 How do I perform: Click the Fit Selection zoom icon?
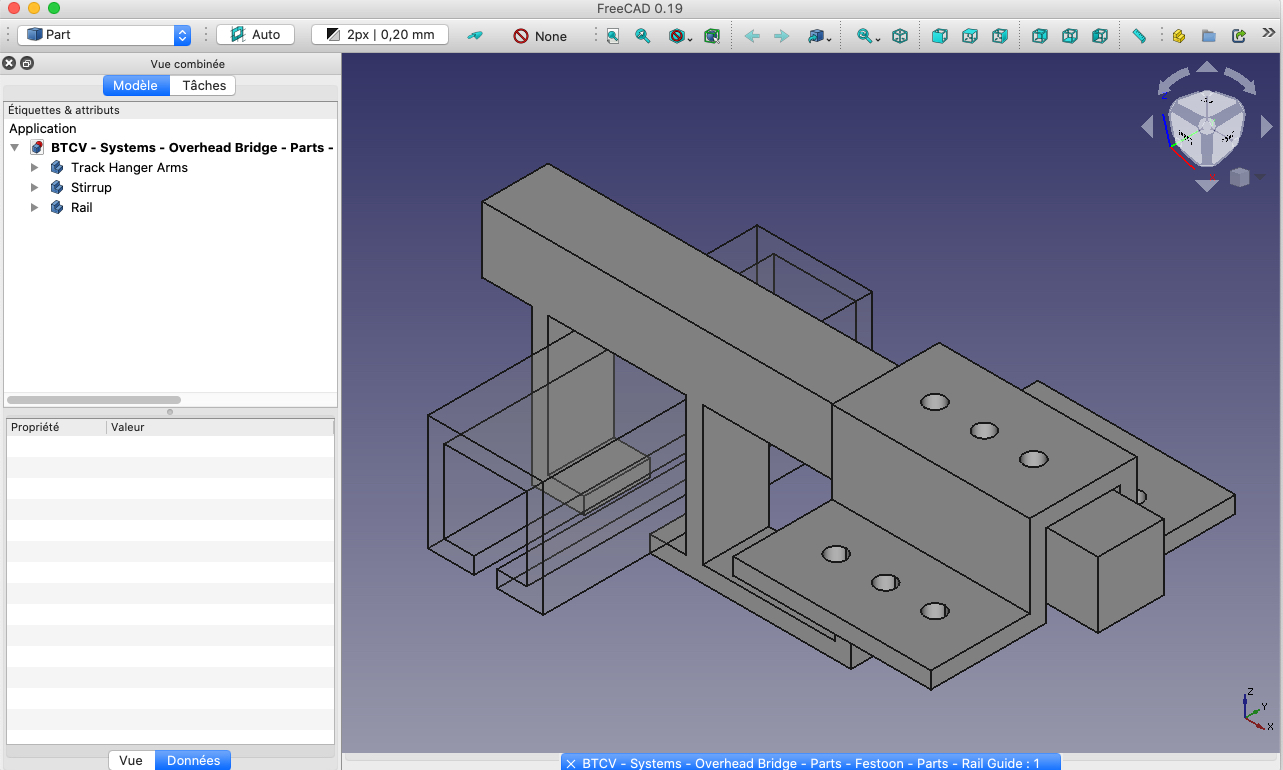[x=643, y=36]
